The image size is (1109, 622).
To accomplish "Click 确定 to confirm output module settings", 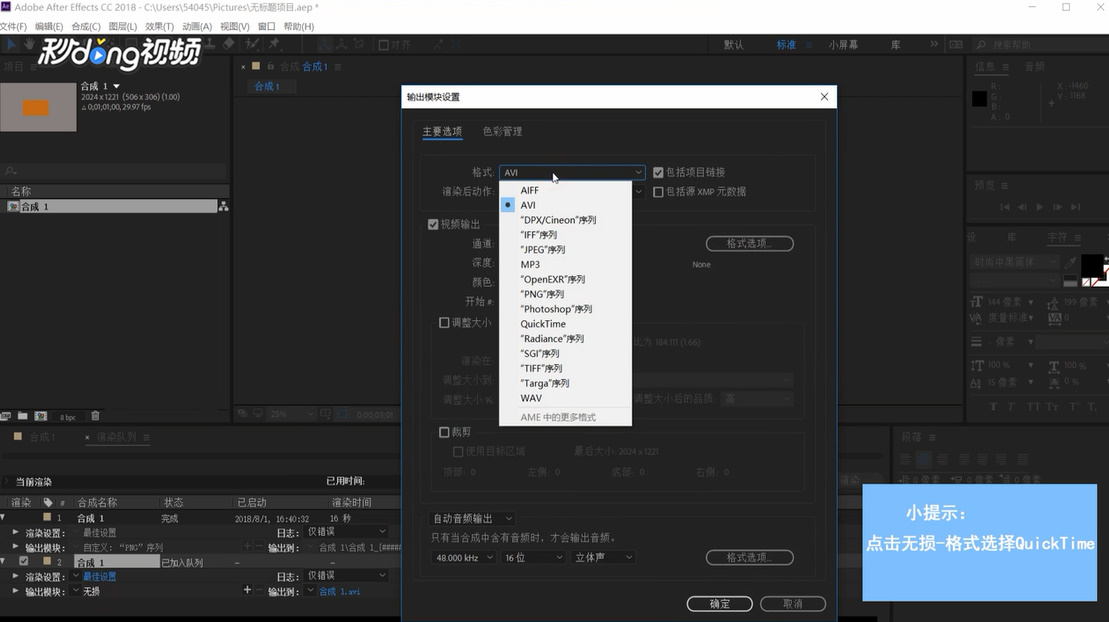I will pos(719,604).
